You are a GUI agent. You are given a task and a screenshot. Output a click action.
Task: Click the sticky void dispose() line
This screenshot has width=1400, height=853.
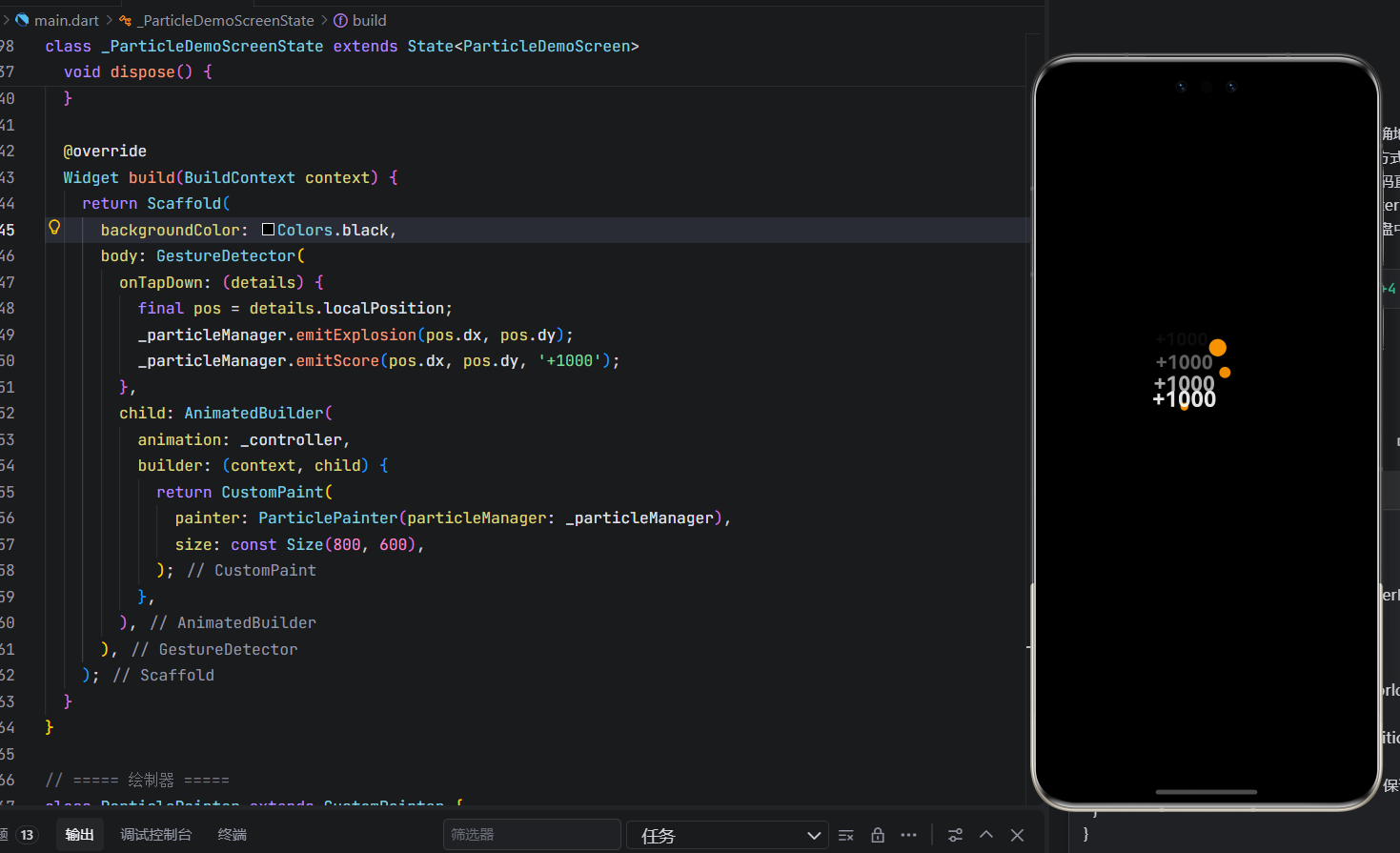pos(138,71)
